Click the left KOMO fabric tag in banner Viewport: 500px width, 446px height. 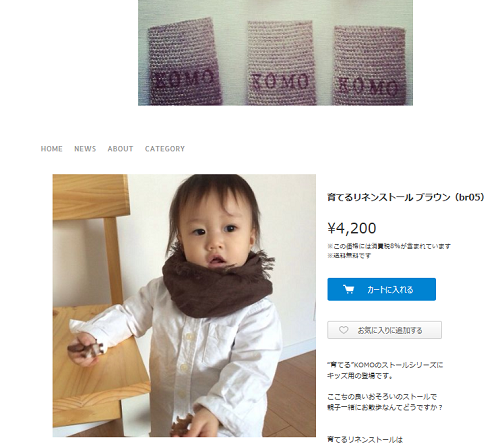point(184,61)
